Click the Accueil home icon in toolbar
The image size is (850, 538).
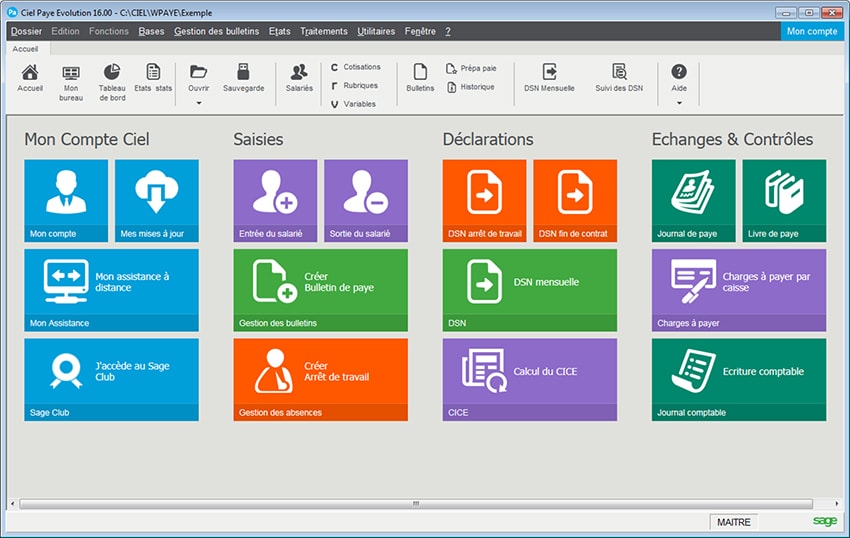pyautogui.click(x=30, y=78)
